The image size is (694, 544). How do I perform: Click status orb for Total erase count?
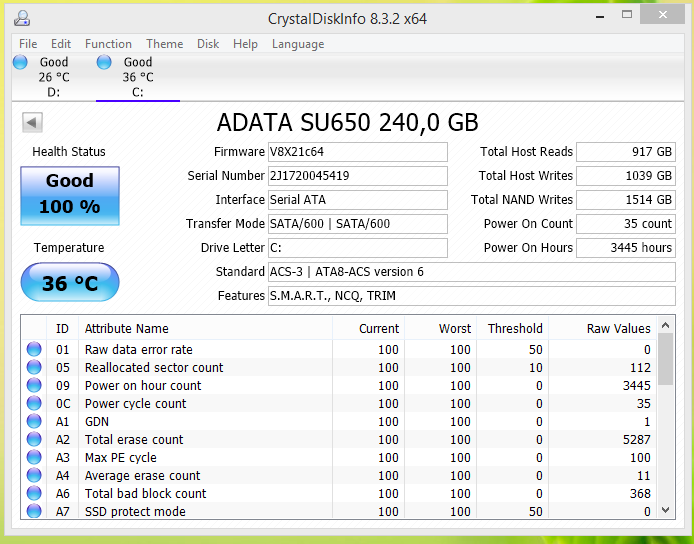[34, 439]
